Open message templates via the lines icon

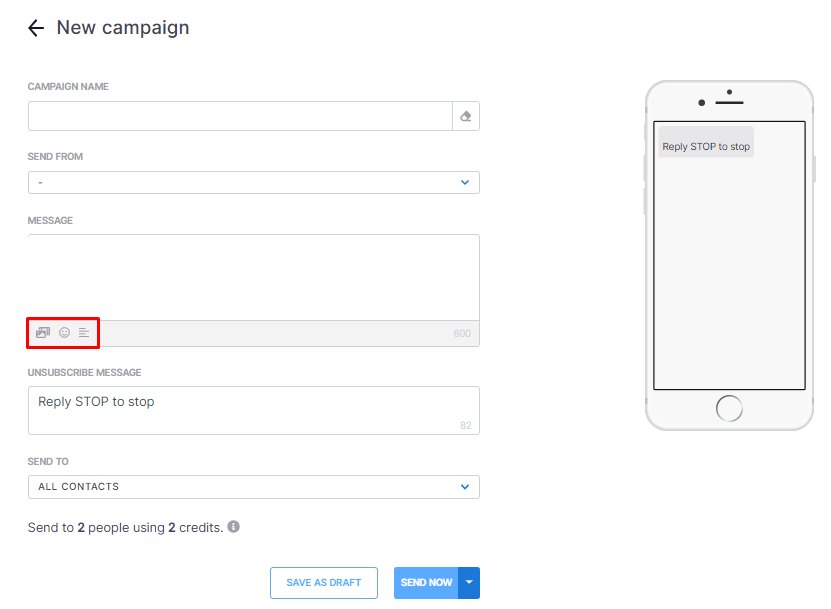84,333
